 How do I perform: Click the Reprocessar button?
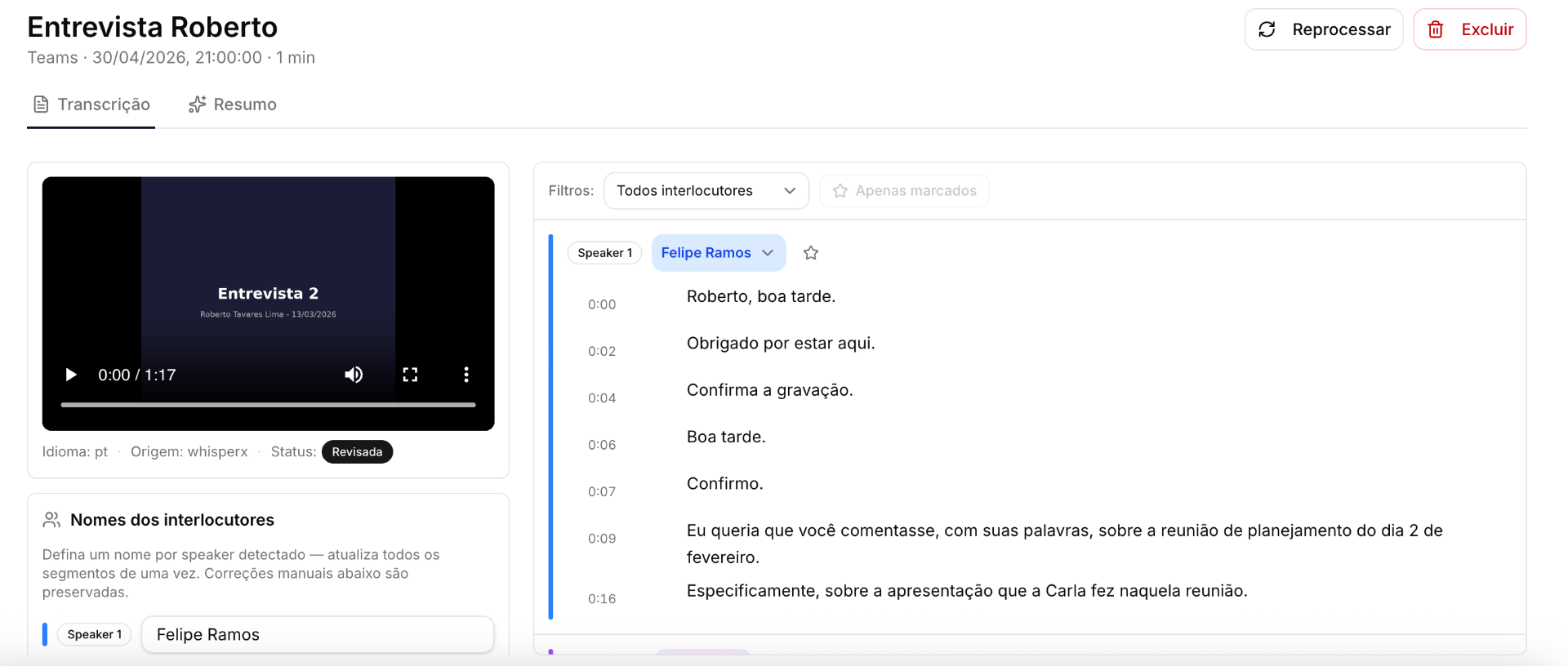click(x=1324, y=29)
